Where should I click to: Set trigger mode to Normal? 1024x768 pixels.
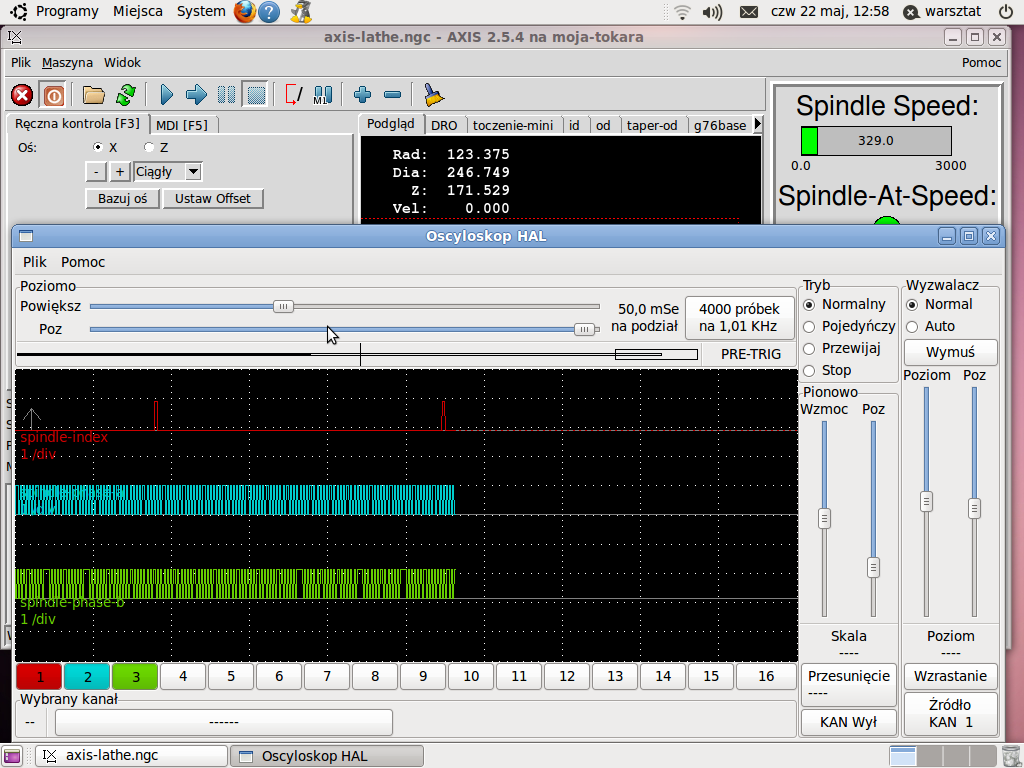(912, 305)
